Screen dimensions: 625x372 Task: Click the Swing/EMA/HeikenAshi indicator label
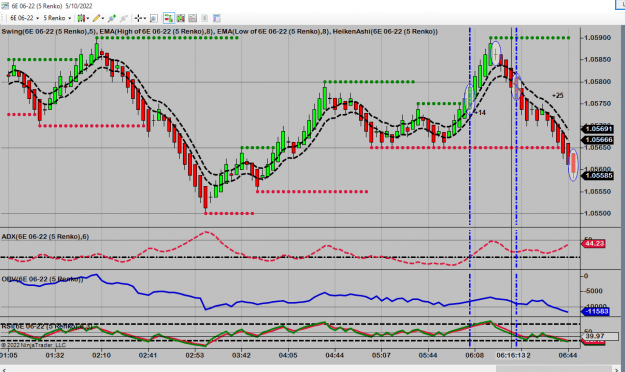(x=219, y=31)
